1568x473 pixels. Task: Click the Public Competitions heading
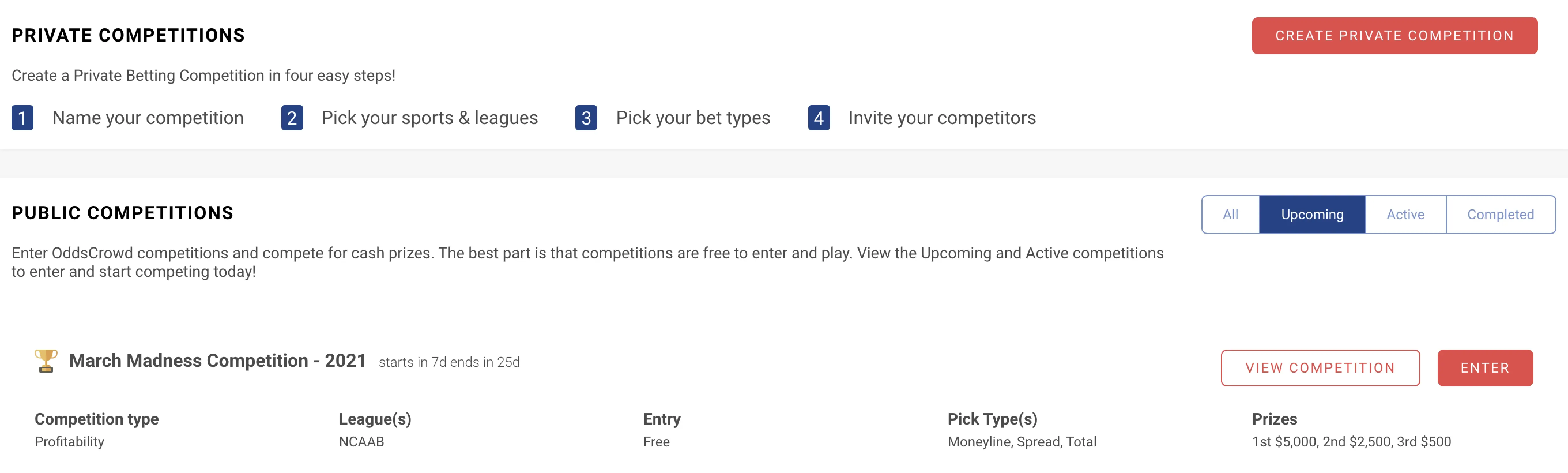(122, 213)
